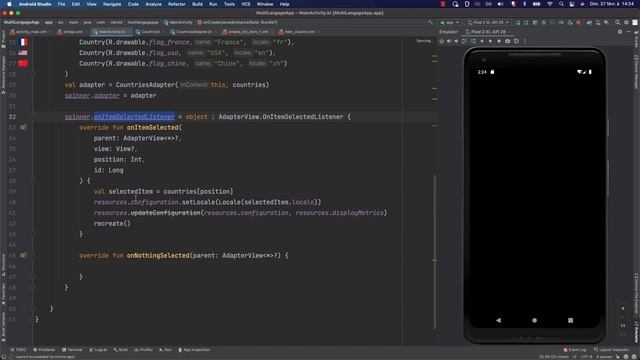Open the Build menu
Image resolution: width=640 pixels, height=360 pixels.
(x=198, y=4)
